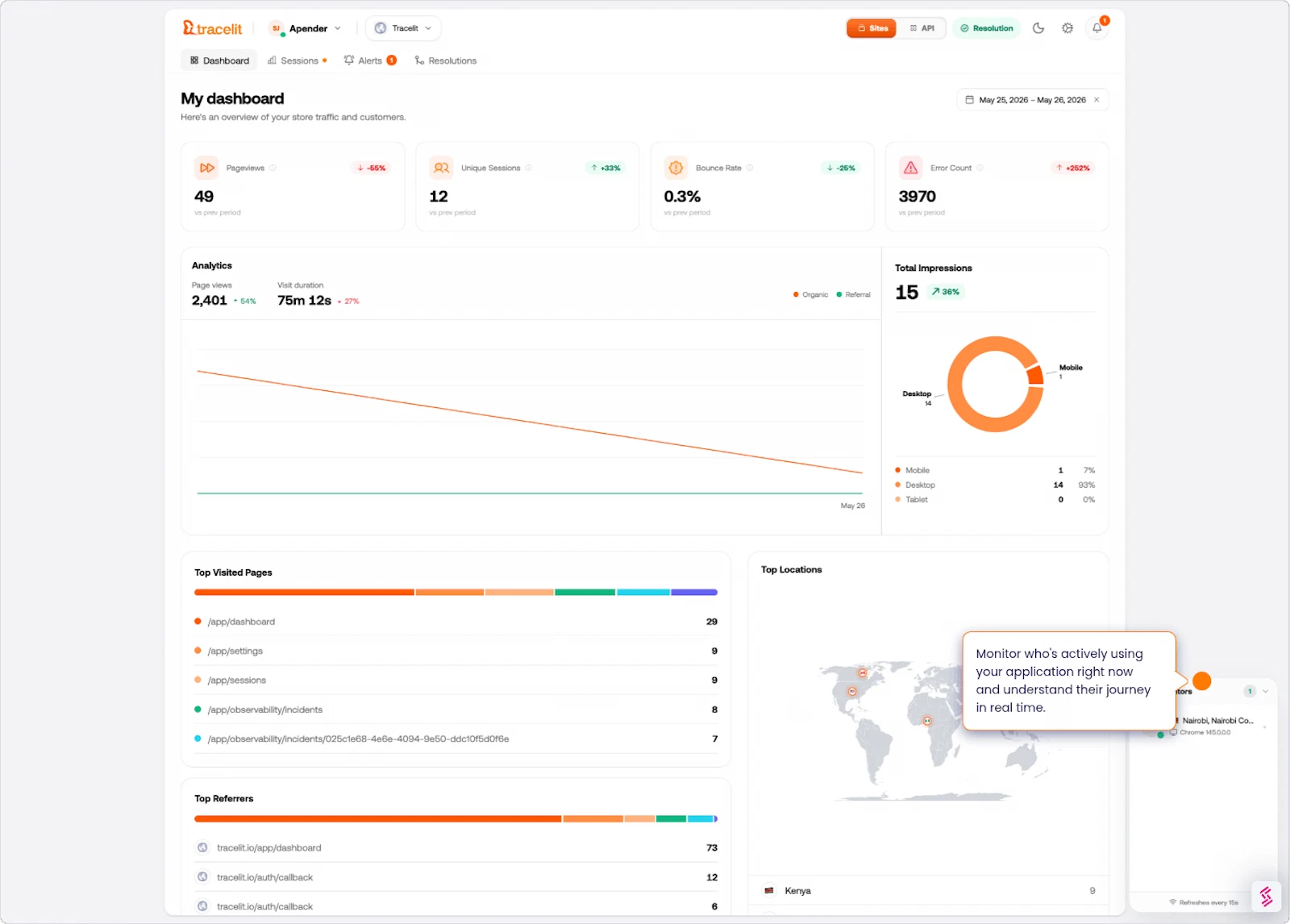The image size is (1290, 924).
Task: Switch to the Resolutions tab
Action: (446, 60)
